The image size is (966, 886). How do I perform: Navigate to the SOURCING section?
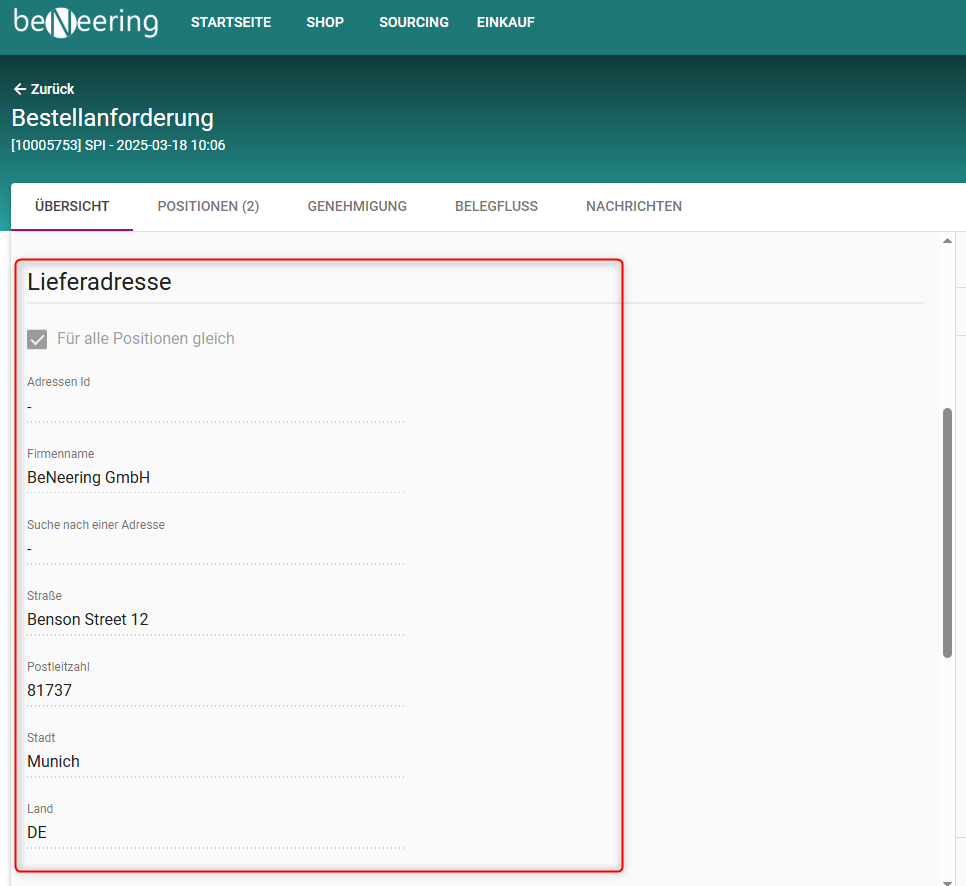414,22
